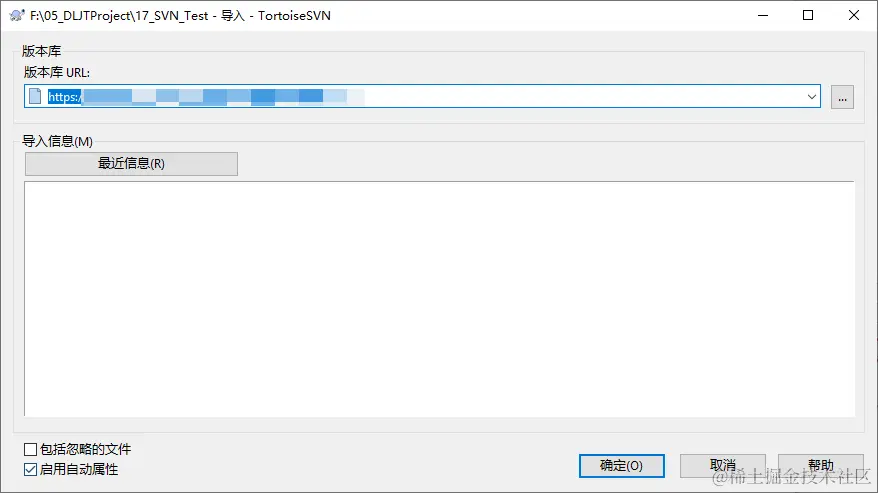Click the document icon inside URL field

(x=35, y=96)
